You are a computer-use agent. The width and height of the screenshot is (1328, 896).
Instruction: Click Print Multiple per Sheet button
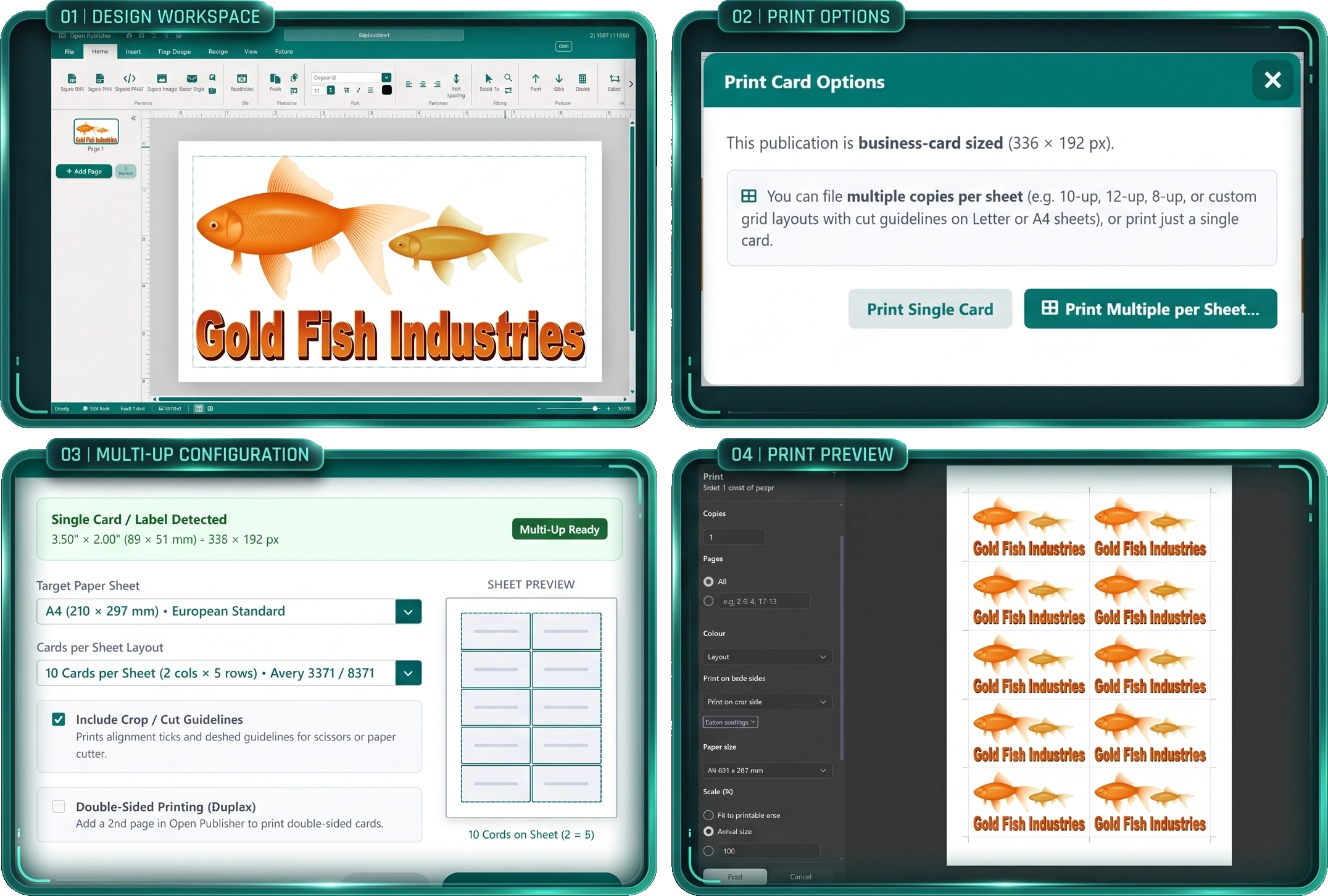click(1150, 309)
